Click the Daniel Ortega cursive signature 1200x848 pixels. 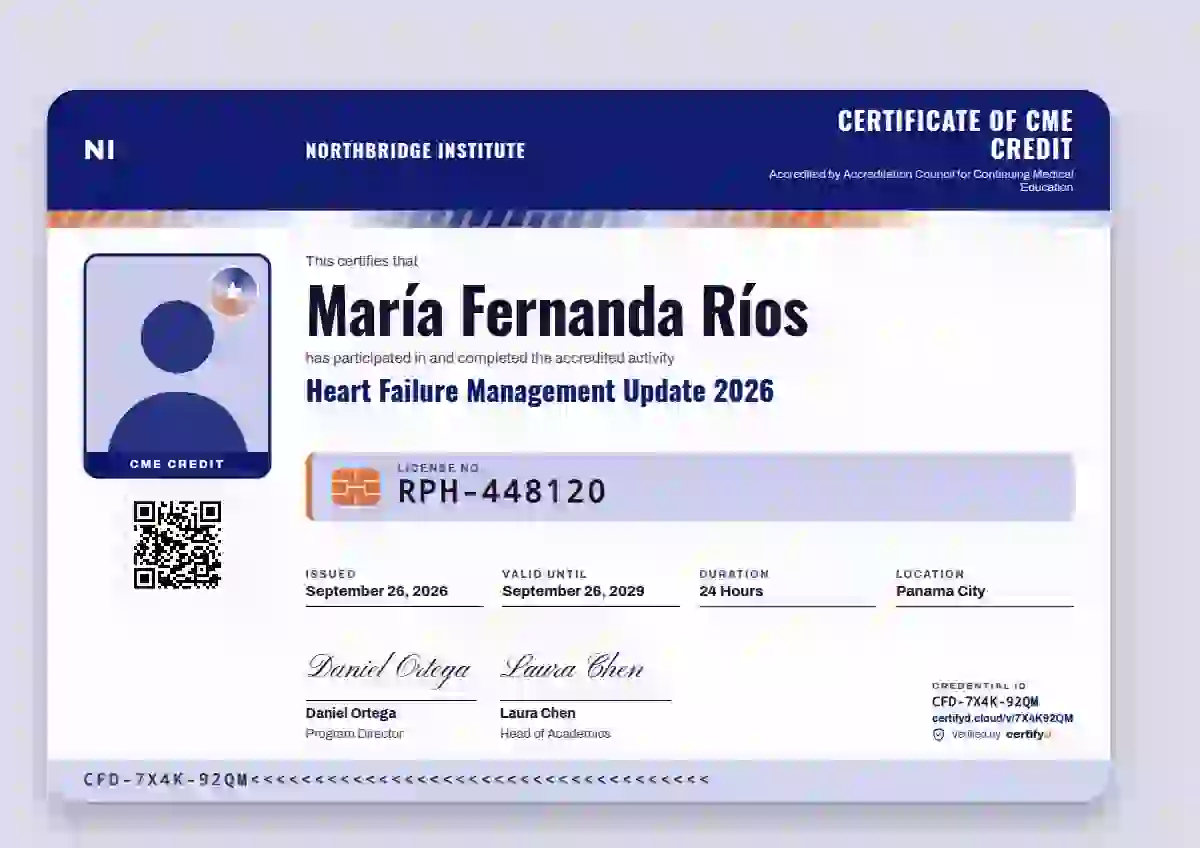tap(389, 667)
